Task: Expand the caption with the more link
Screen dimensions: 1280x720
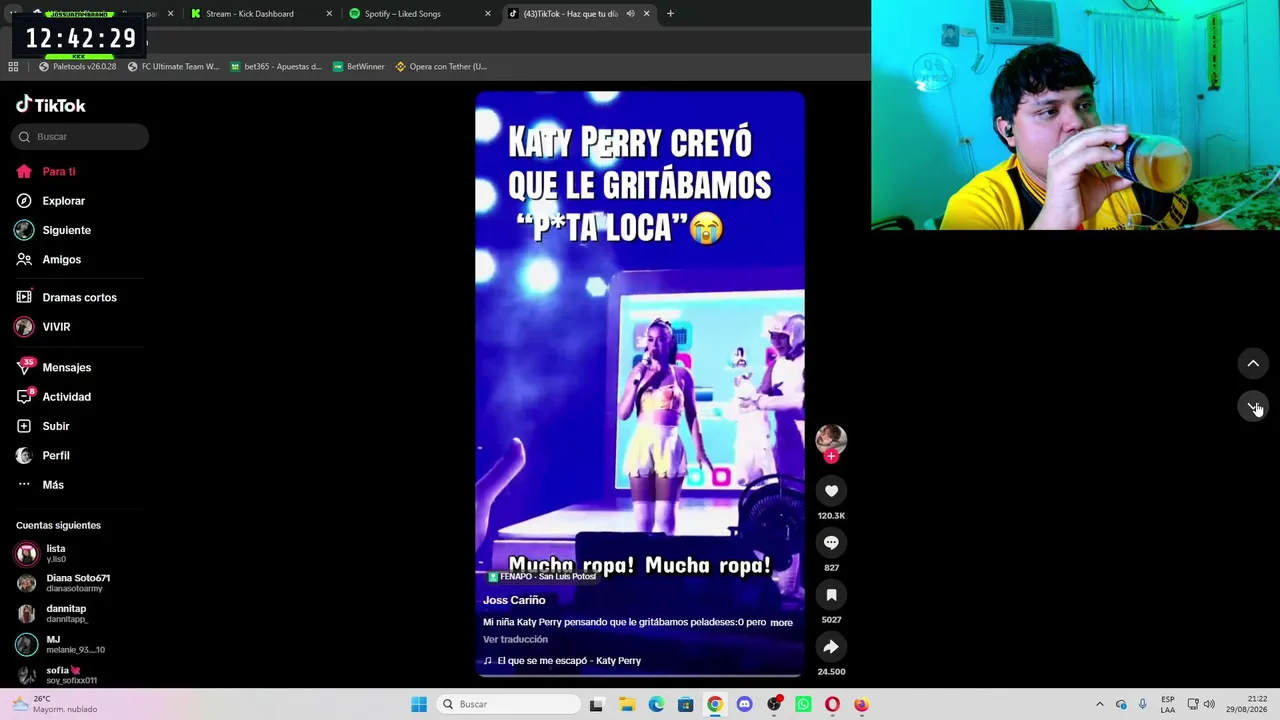Action: (781, 622)
